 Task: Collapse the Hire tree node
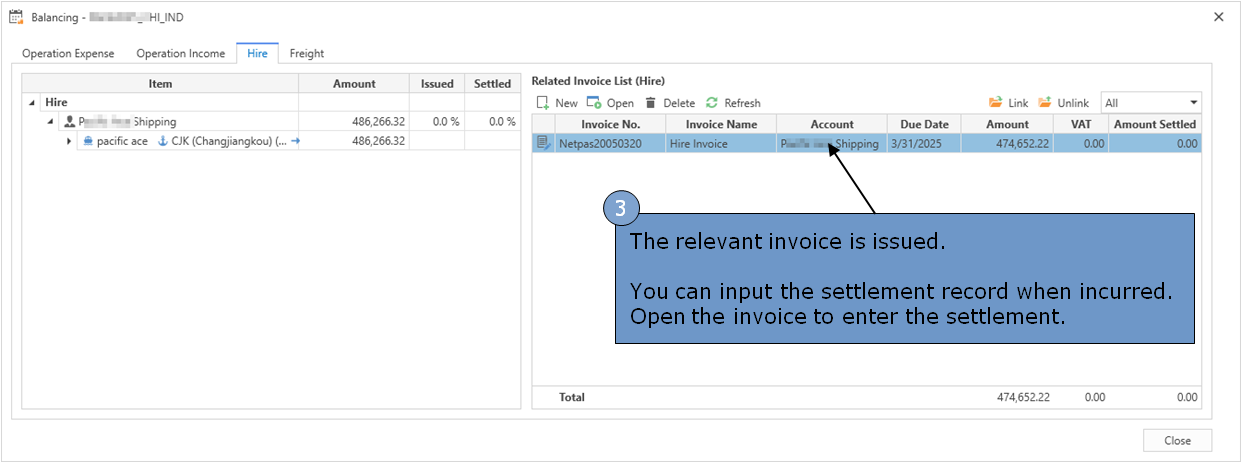point(33,103)
